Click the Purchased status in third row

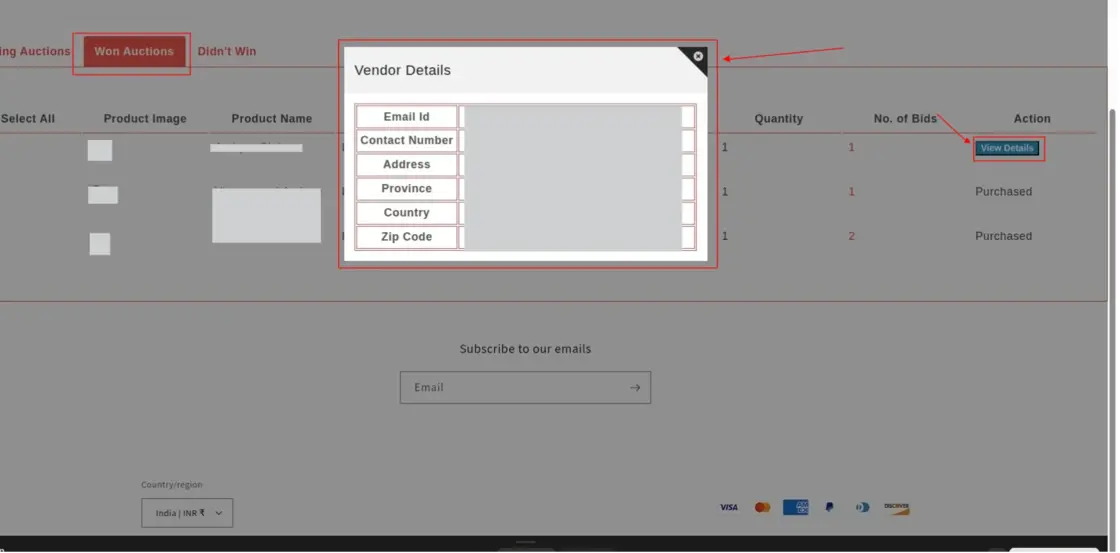(x=1004, y=236)
